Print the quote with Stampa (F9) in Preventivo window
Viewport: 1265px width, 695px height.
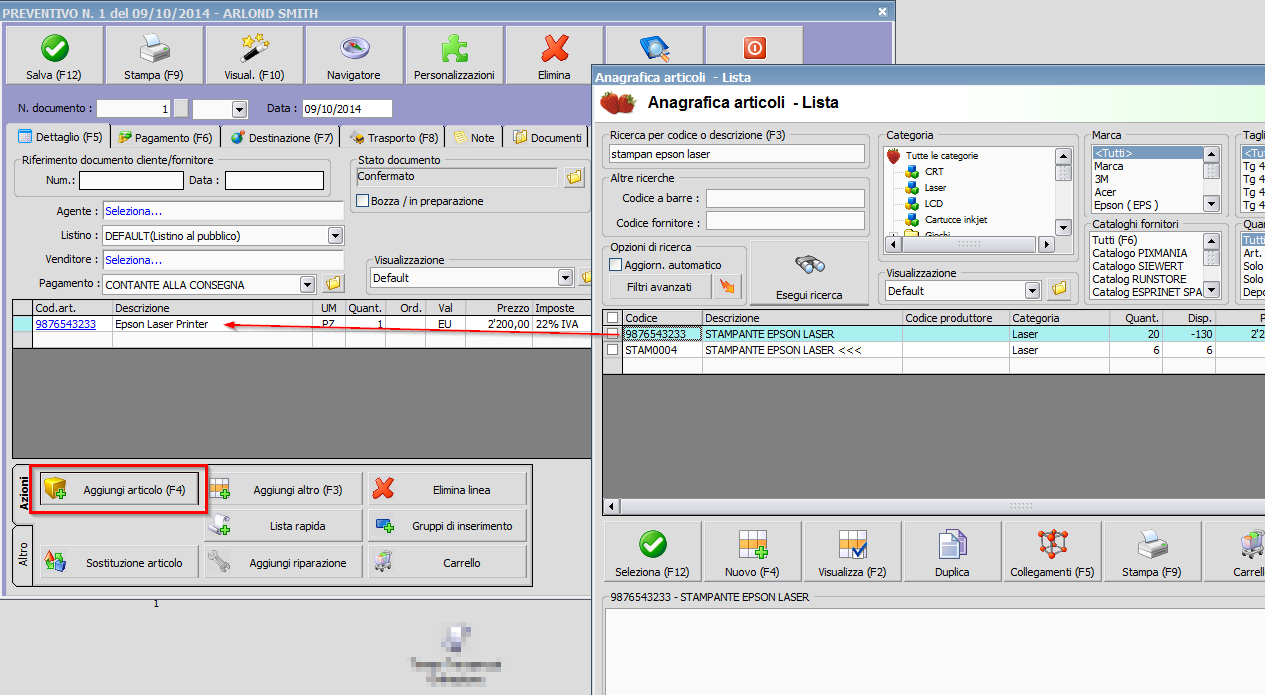pos(154,55)
